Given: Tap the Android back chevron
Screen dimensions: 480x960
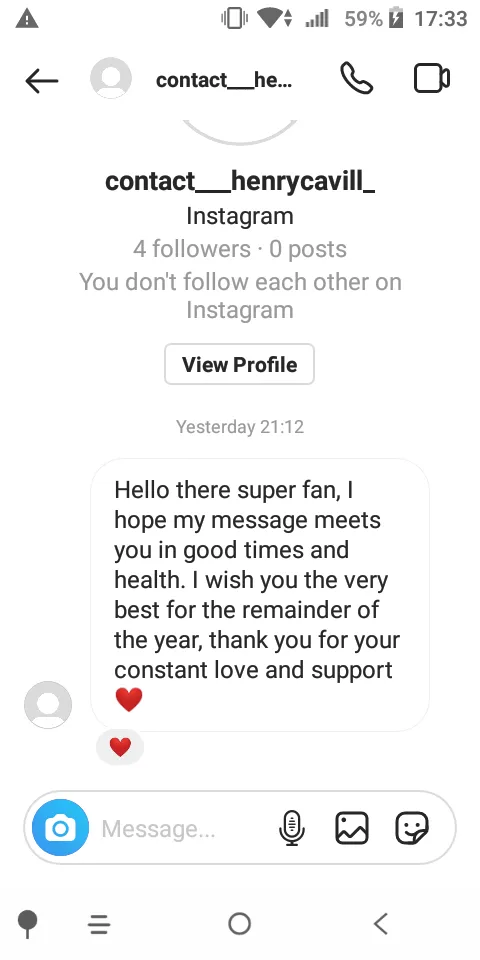Looking at the screenshot, I should click(x=381, y=923).
